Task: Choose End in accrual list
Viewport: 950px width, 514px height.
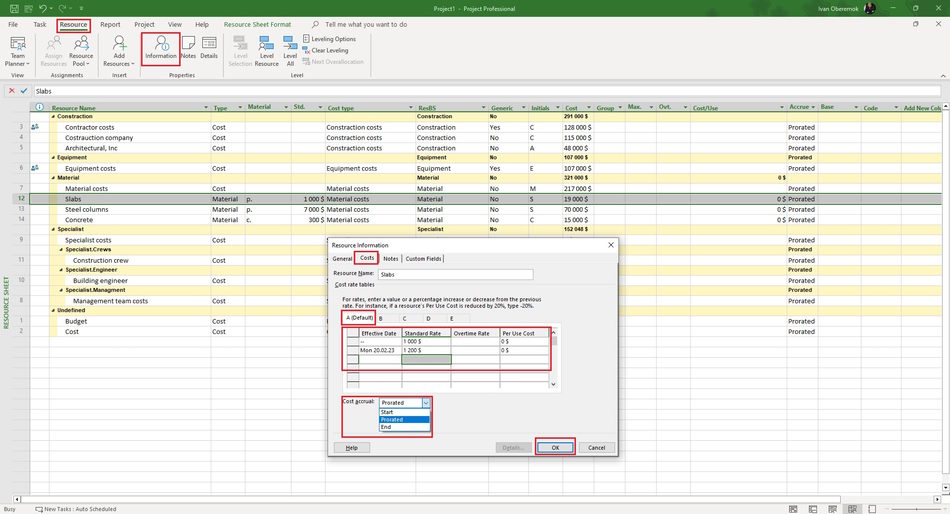Action: 404,427
